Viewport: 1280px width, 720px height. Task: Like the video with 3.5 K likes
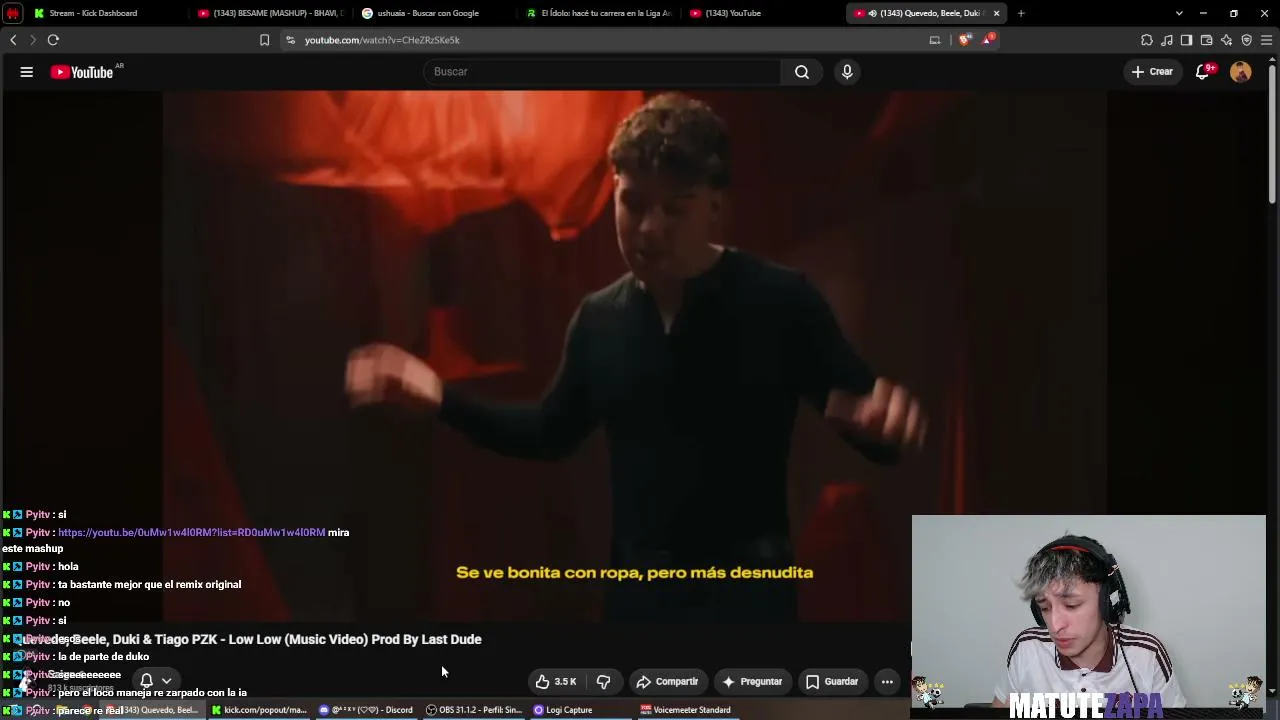pyautogui.click(x=556, y=682)
